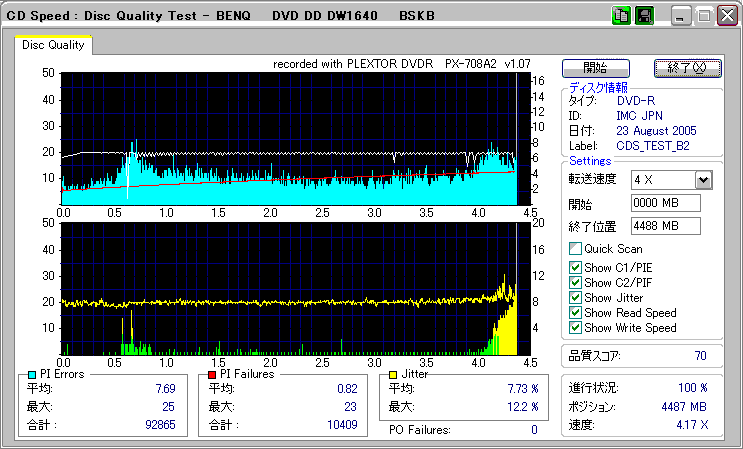Minimize the CD Speed window
Image resolution: width=743 pixels, height=449 pixels.
(681, 17)
